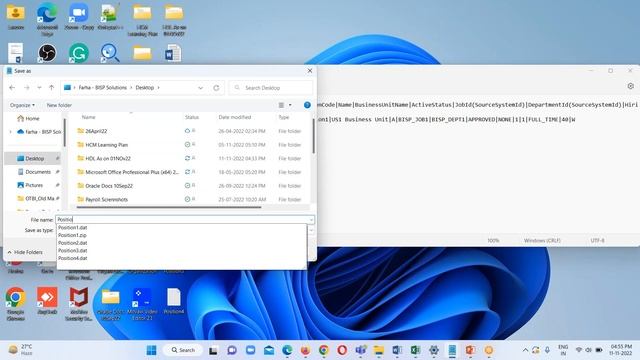Select Desktop in navigation pane
This screenshot has height=360, width=640.
pos(34,158)
